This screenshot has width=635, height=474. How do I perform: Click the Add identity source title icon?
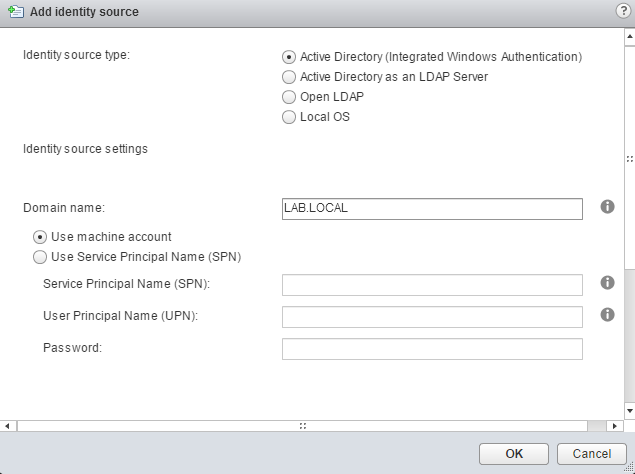click(13, 12)
